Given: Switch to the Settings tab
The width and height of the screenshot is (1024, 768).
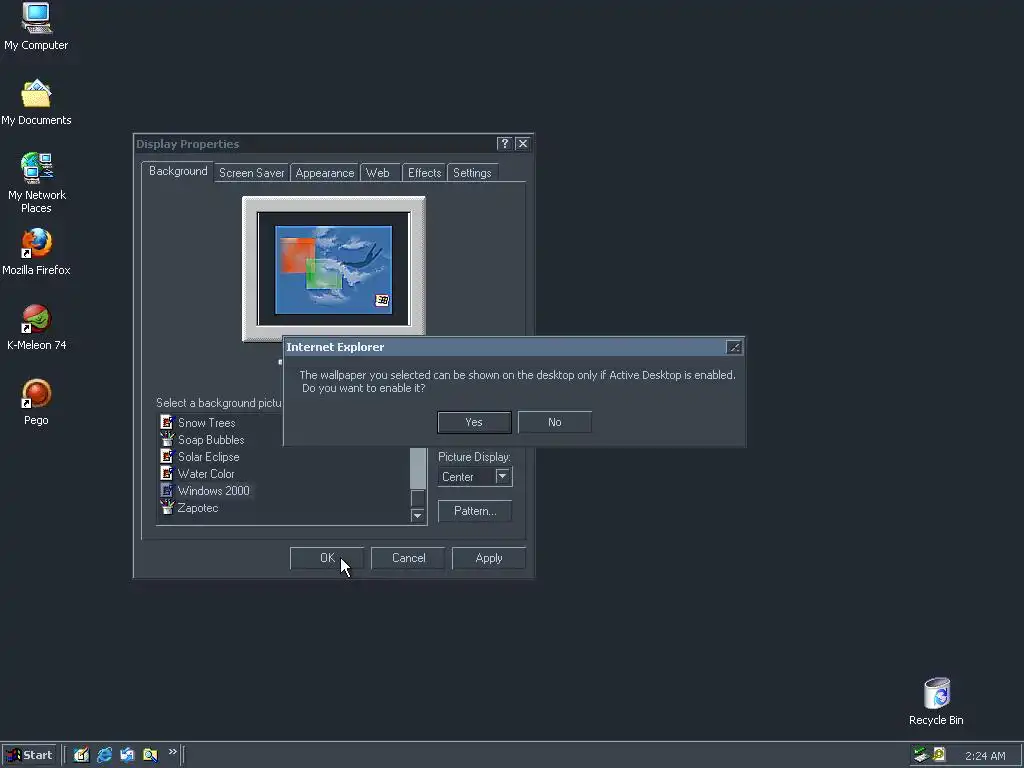Looking at the screenshot, I should click(x=472, y=173).
